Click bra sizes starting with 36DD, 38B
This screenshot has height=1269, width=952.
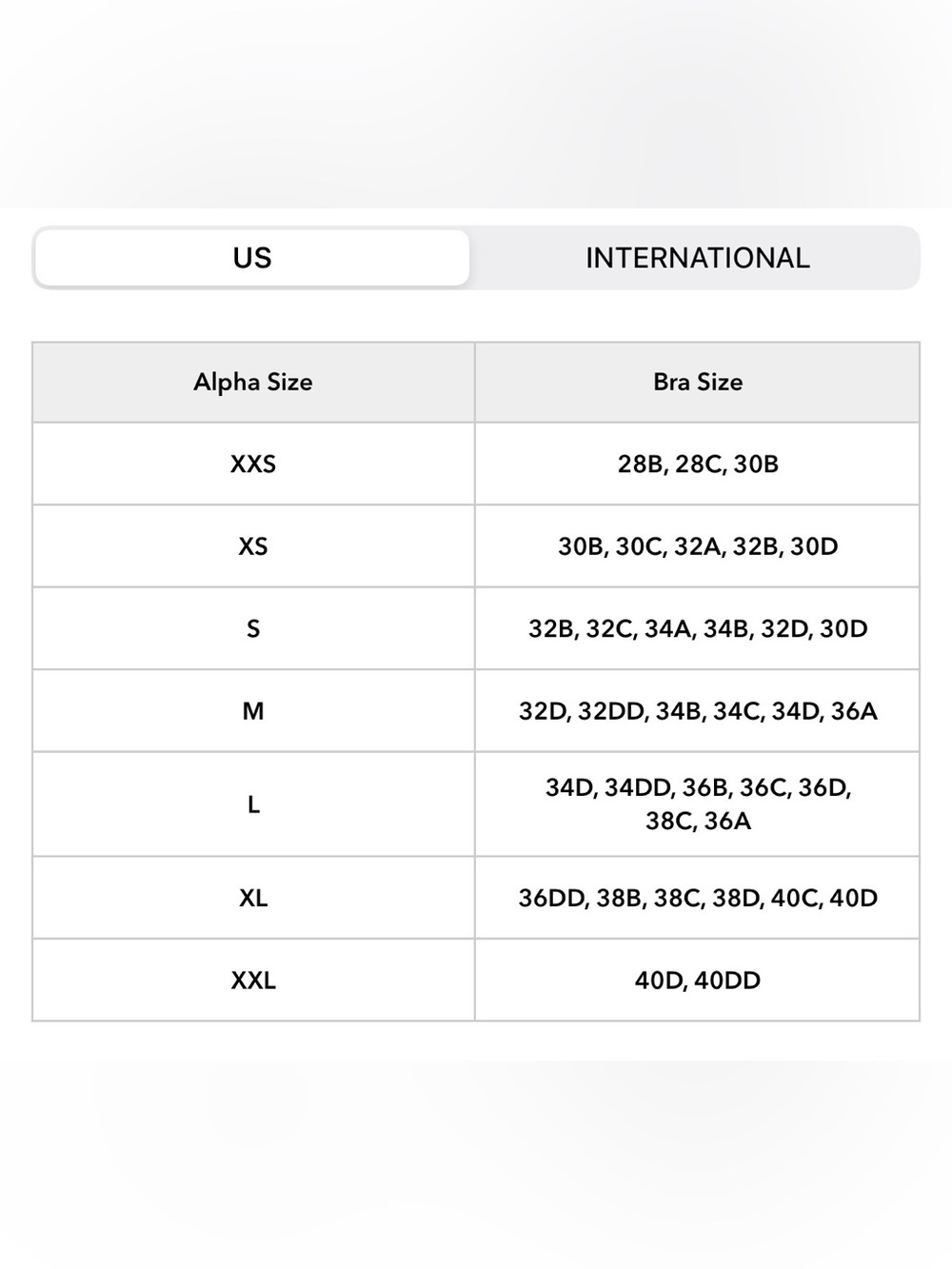coord(698,898)
